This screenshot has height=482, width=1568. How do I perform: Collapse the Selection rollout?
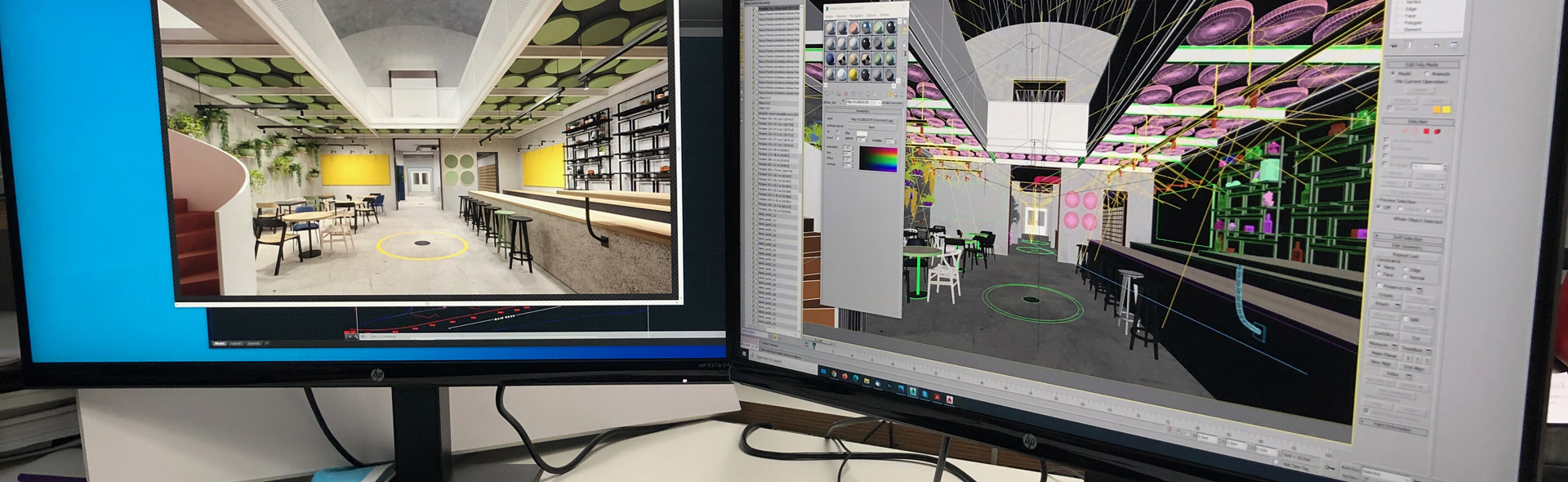tap(1417, 121)
